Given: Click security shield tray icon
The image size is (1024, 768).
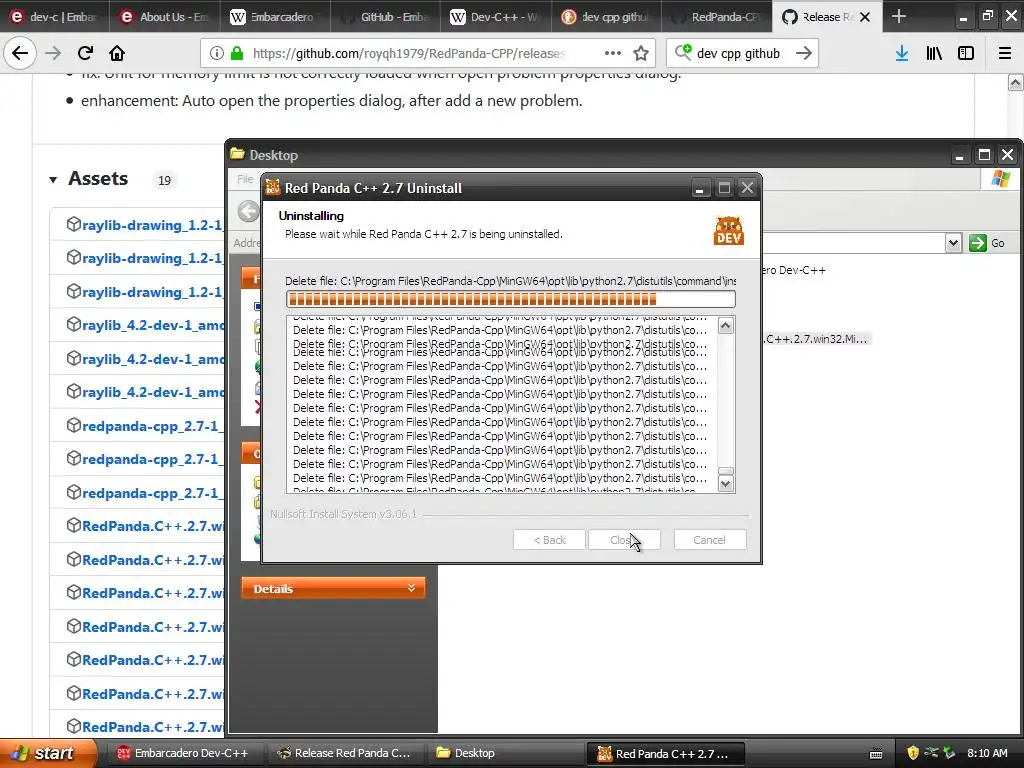Looking at the screenshot, I should tap(913, 753).
